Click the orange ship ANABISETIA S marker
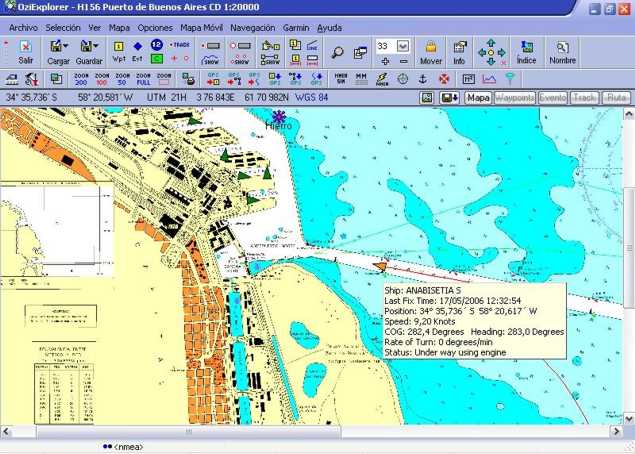This screenshot has width=635, height=454. [380, 266]
